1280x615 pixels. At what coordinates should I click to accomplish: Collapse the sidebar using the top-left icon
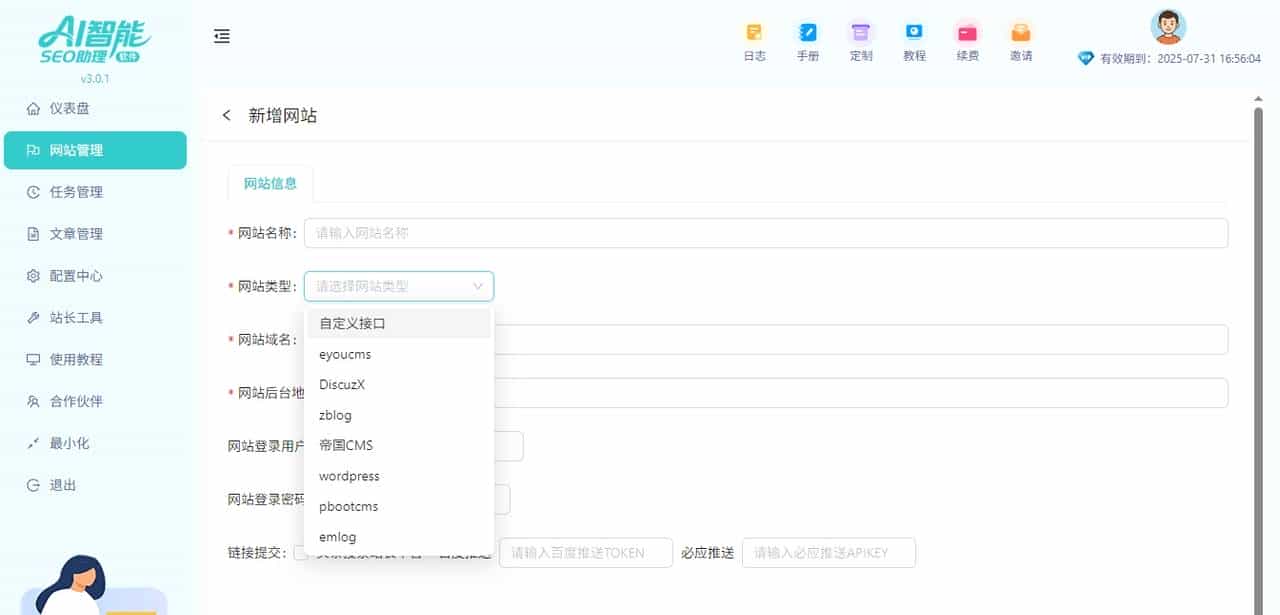[x=221, y=36]
